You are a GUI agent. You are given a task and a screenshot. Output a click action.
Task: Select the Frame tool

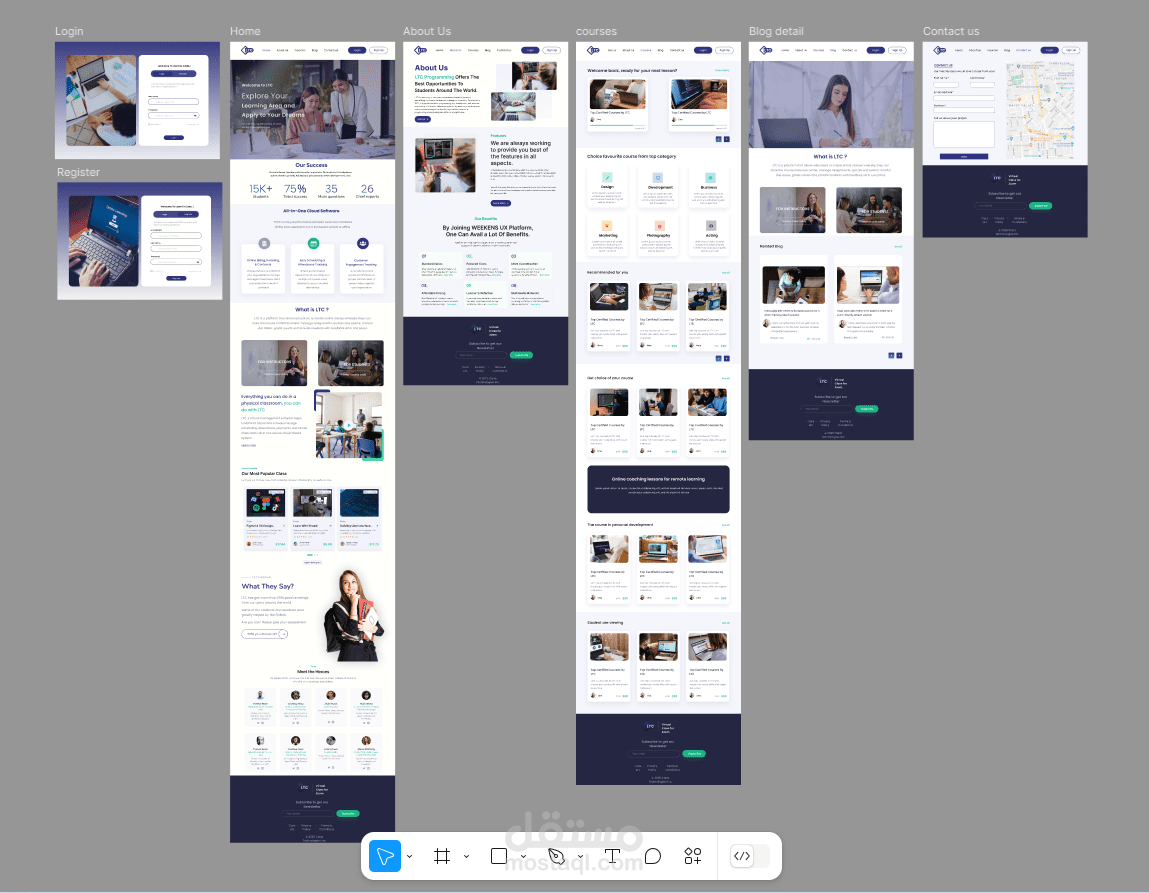[442, 856]
